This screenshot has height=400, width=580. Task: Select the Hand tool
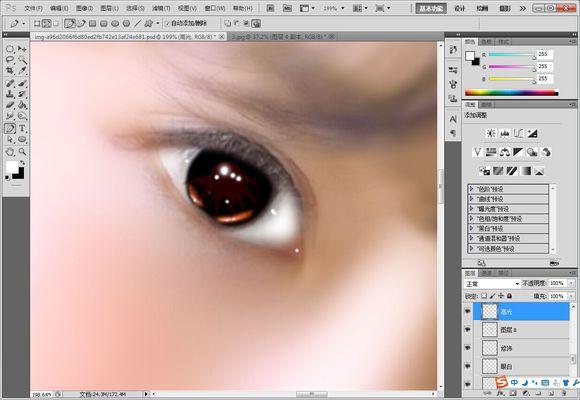10,151
